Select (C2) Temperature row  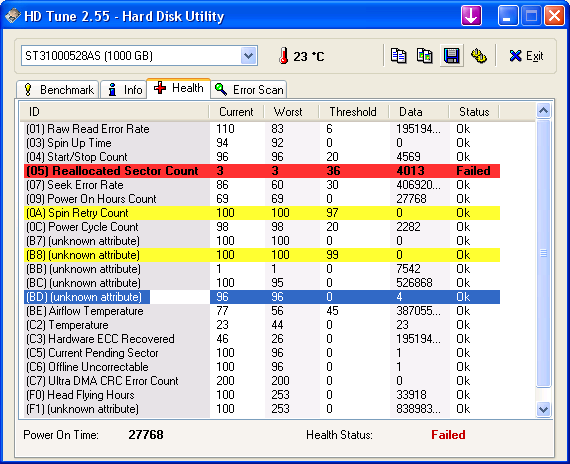tap(262, 325)
